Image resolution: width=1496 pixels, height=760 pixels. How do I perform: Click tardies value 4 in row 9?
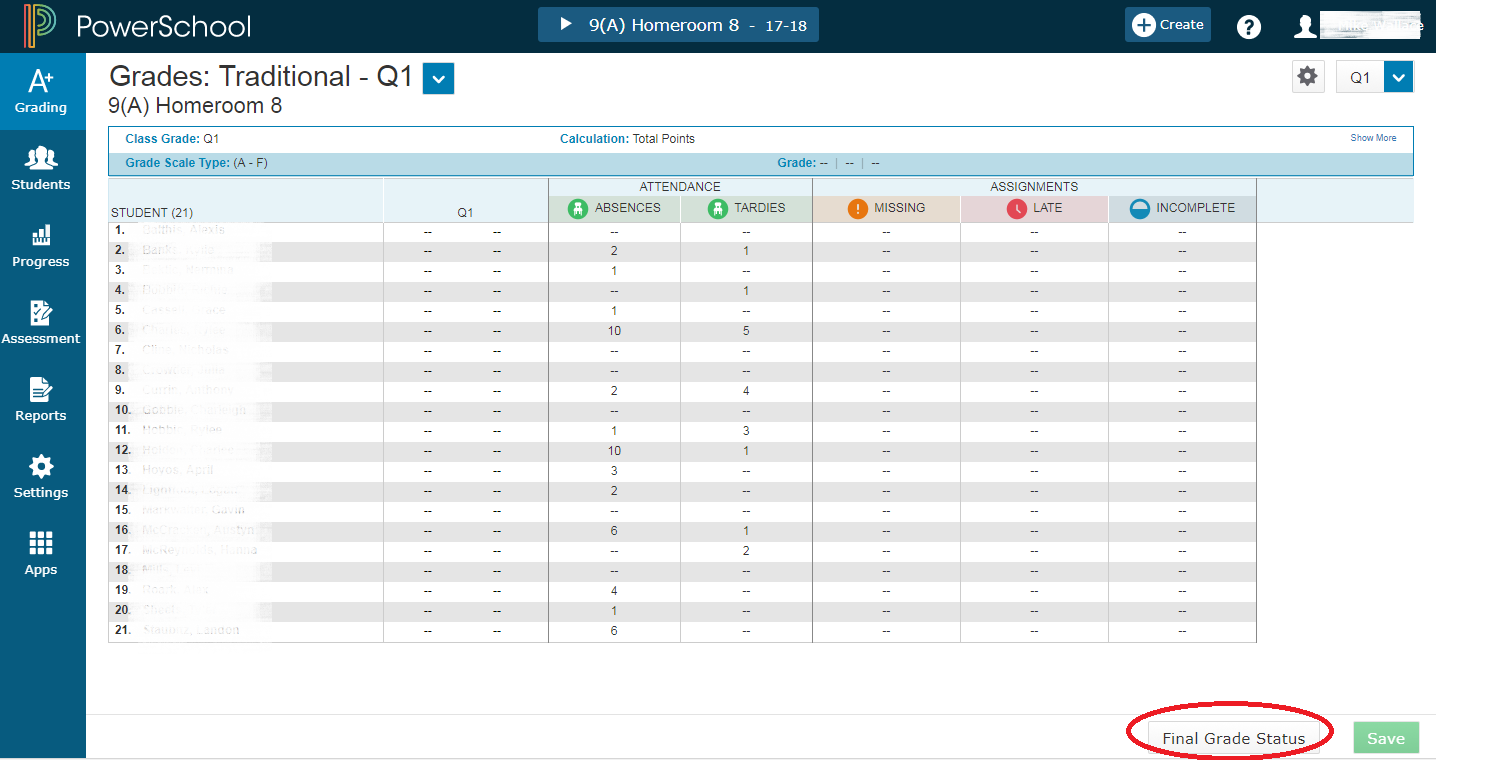pyautogui.click(x=746, y=391)
